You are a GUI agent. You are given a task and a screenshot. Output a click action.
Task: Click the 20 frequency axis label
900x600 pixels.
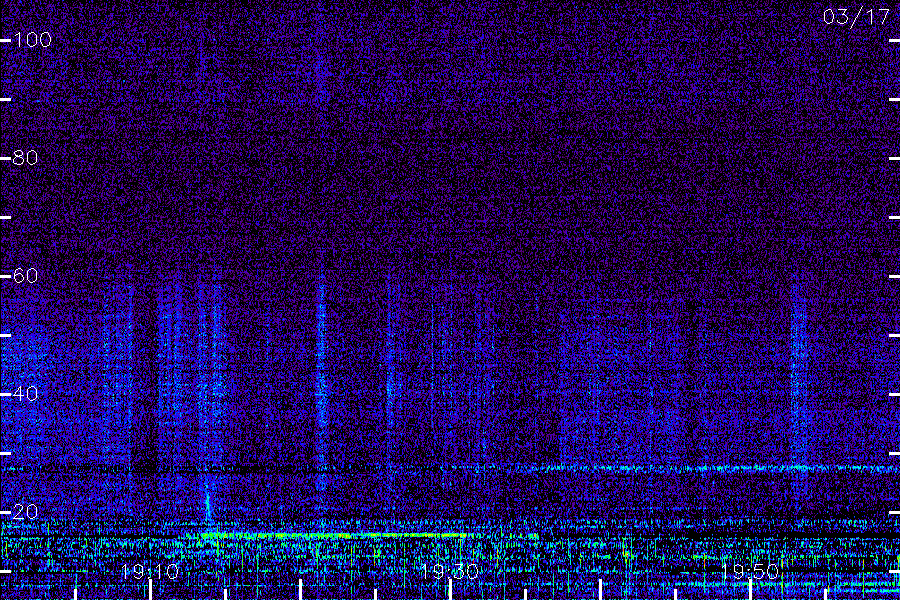click(x=25, y=512)
